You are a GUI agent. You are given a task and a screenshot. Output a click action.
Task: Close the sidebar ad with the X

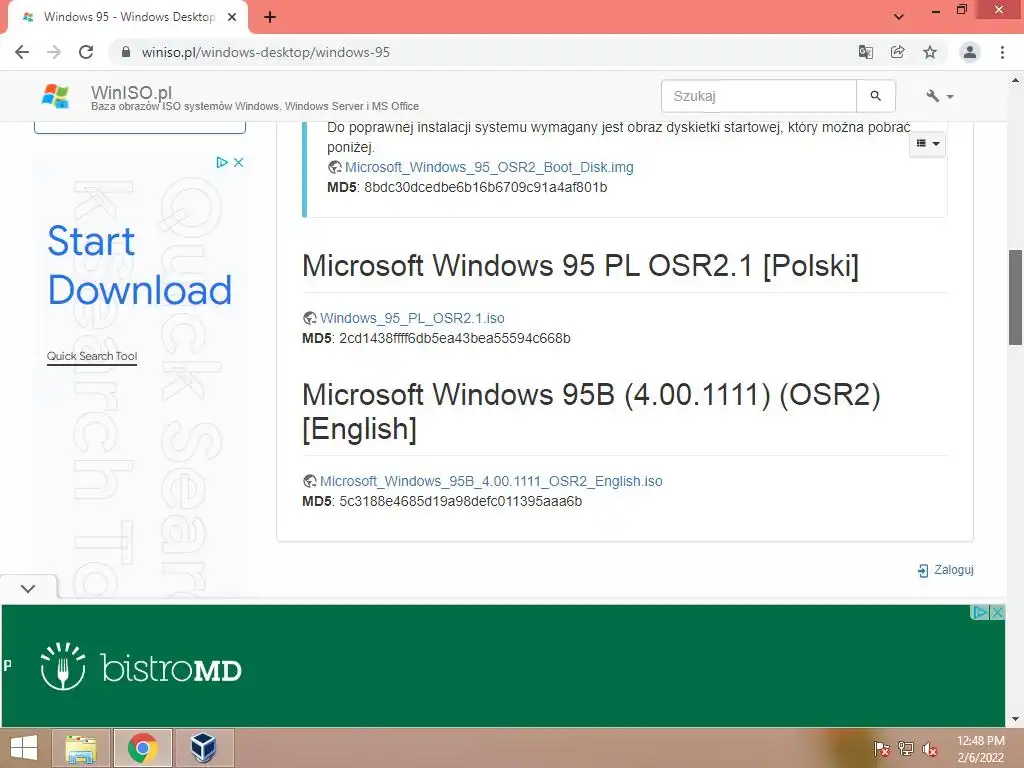tap(238, 163)
